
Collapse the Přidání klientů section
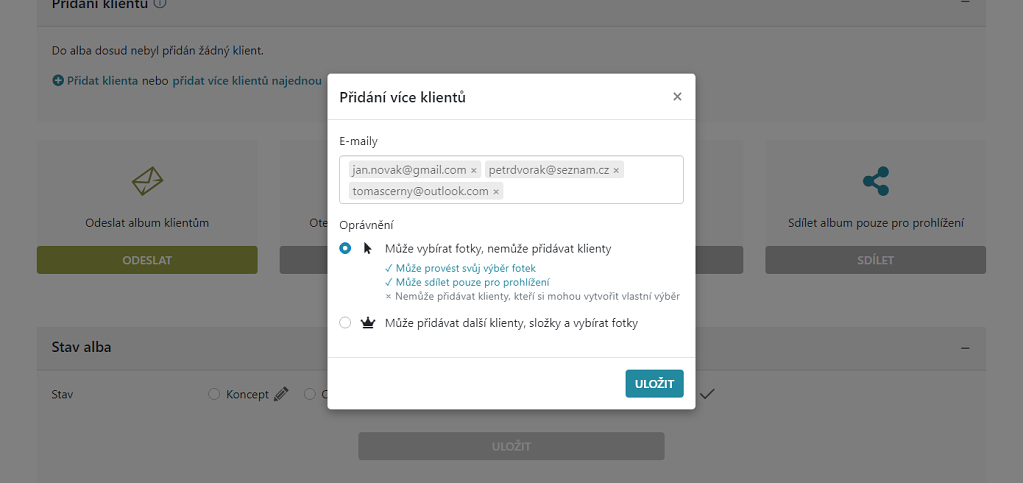[965, 3]
